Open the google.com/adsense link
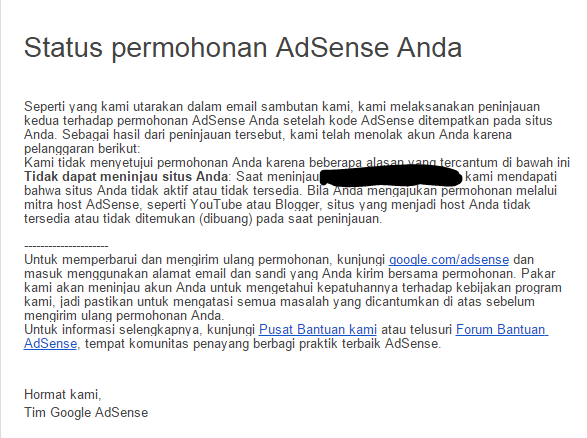587x438 pixels. [x=449, y=259]
